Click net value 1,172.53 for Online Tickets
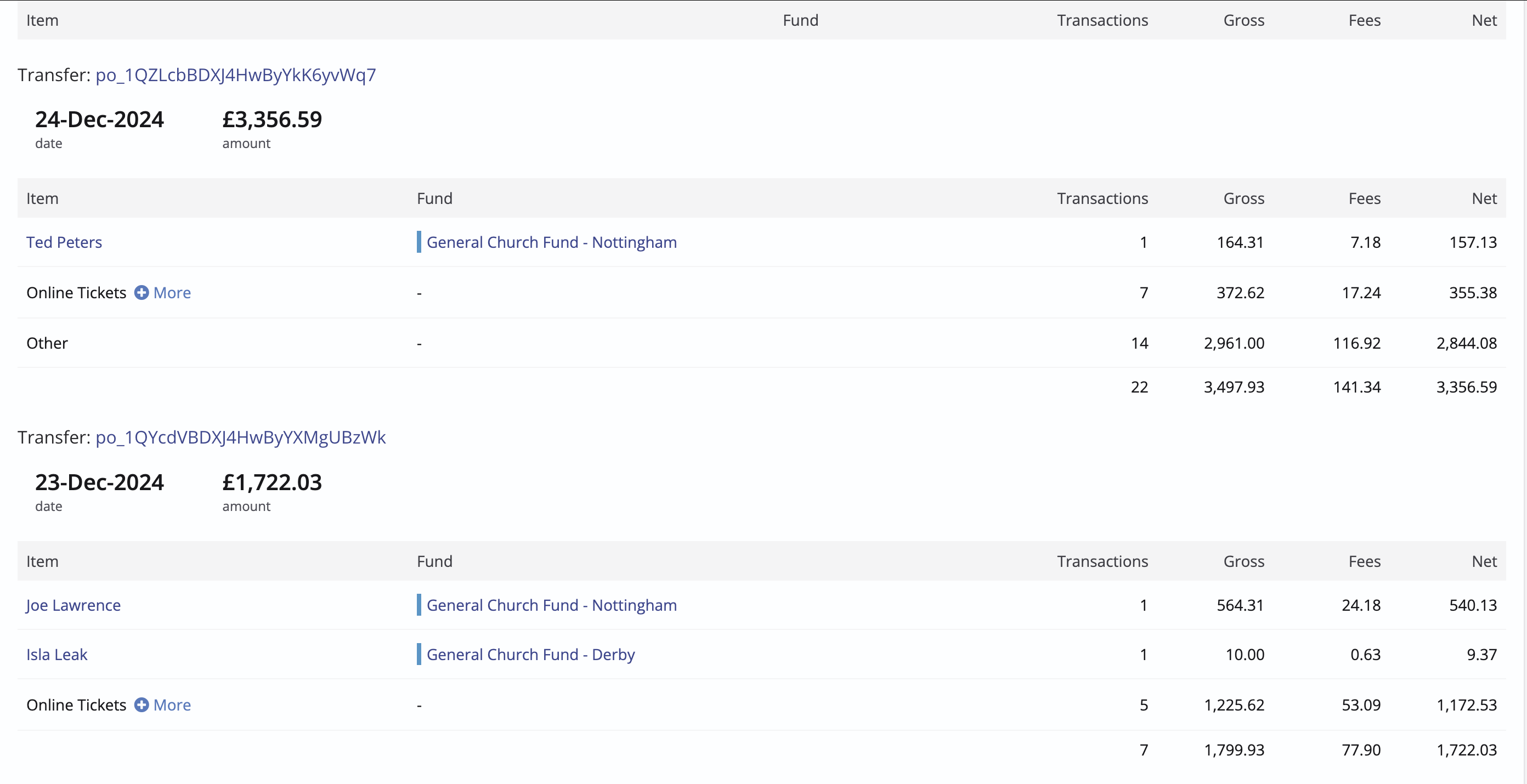Image resolution: width=1527 pixels, height=784 pixels. tap(1467, 705)
